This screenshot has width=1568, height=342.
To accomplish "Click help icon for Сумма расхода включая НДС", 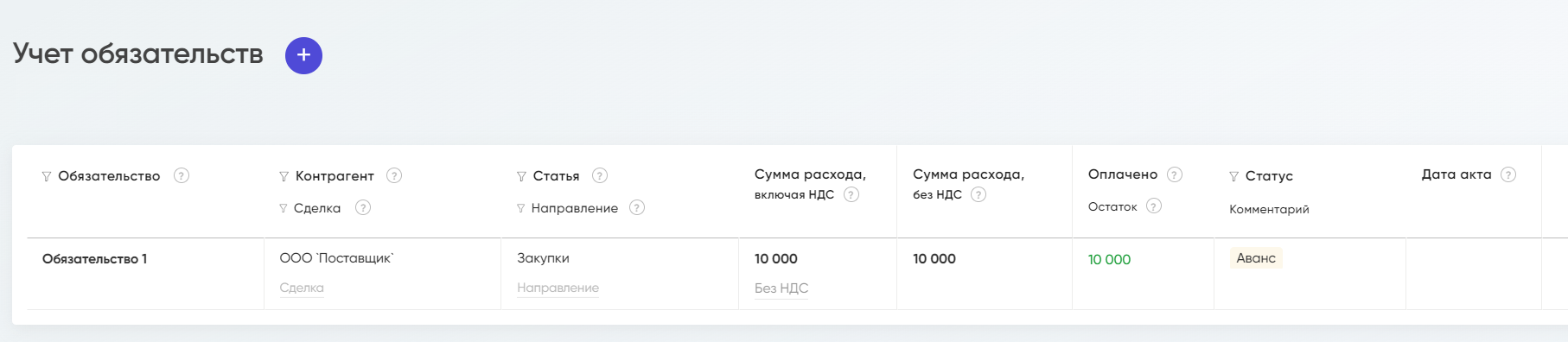I will pos(851,194).
